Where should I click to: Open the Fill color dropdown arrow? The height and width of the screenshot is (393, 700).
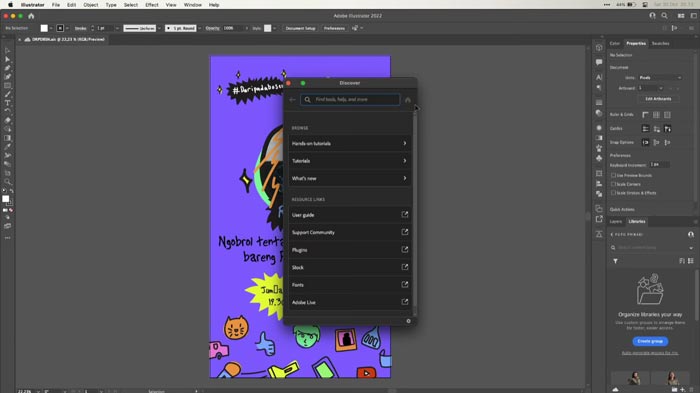pyautogui.click(x=51, y=28)
